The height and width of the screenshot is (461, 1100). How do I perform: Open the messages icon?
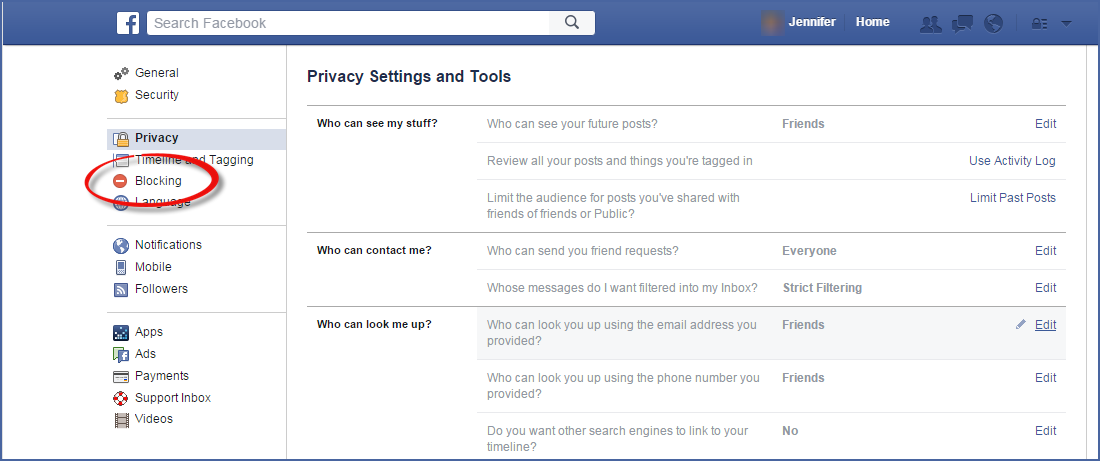click(x=962, y=23)
